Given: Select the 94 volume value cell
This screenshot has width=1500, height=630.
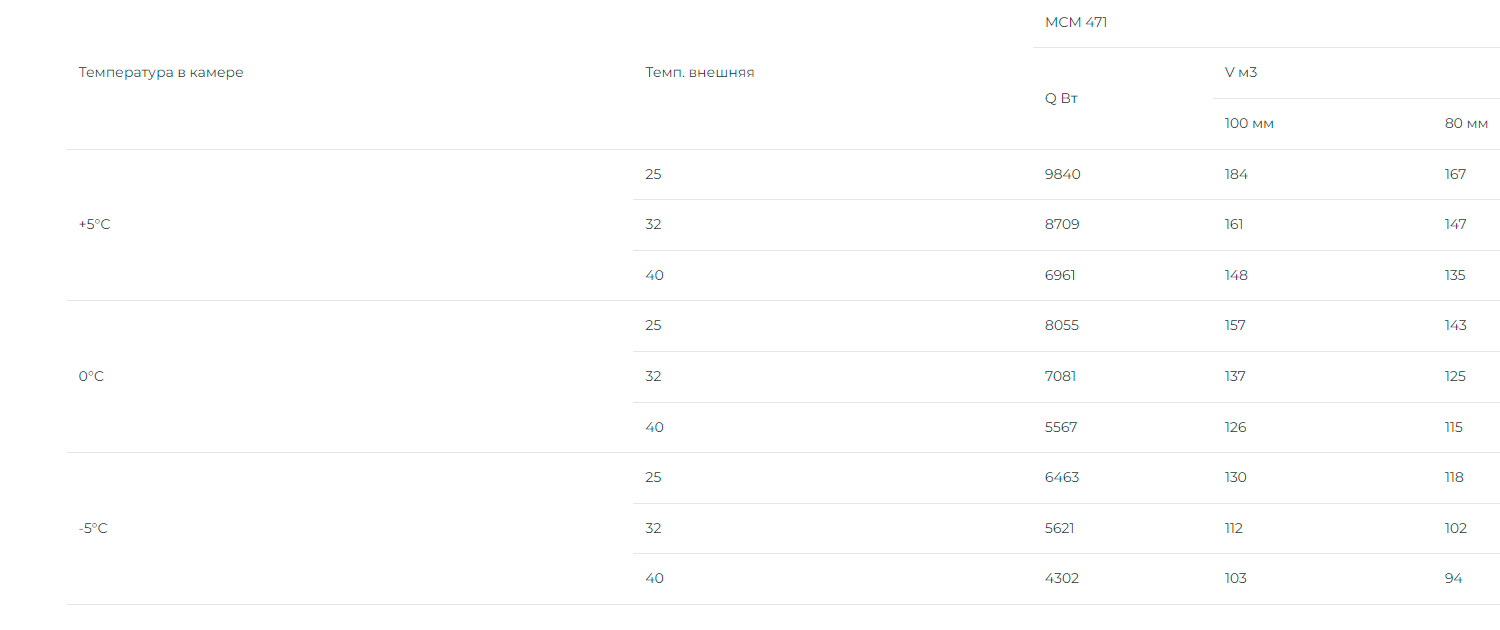Looking at the screenshot, I should pos(1453,579).
